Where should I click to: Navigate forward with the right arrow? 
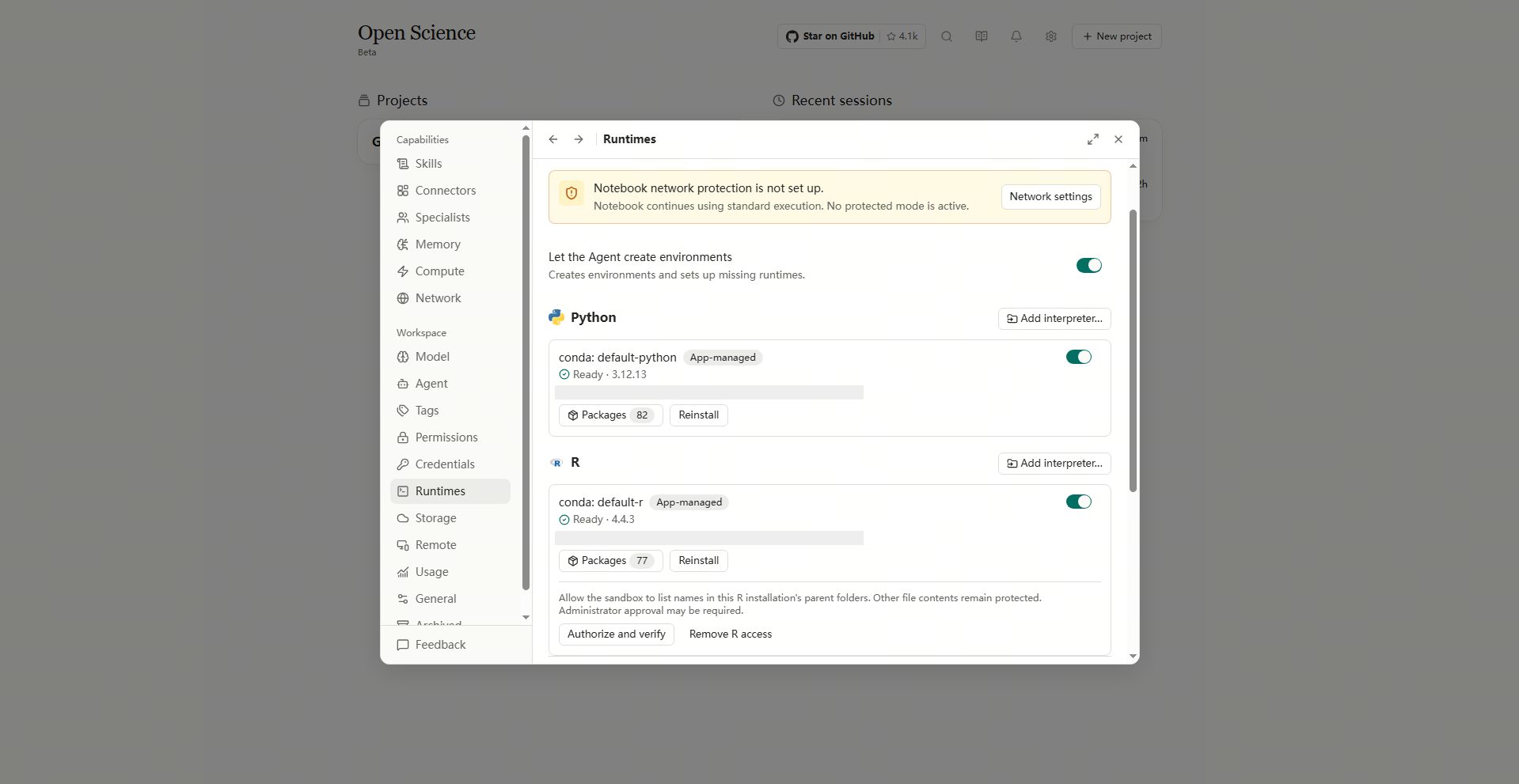point(579,139)
